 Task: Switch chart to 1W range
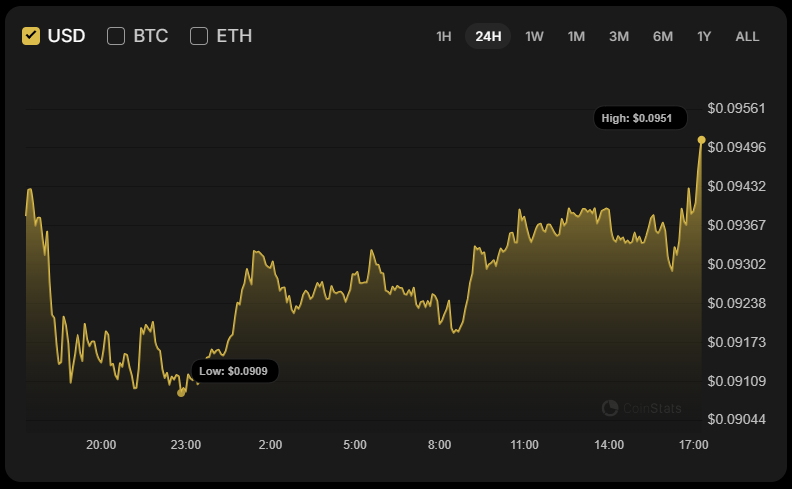tap(534, 36)
